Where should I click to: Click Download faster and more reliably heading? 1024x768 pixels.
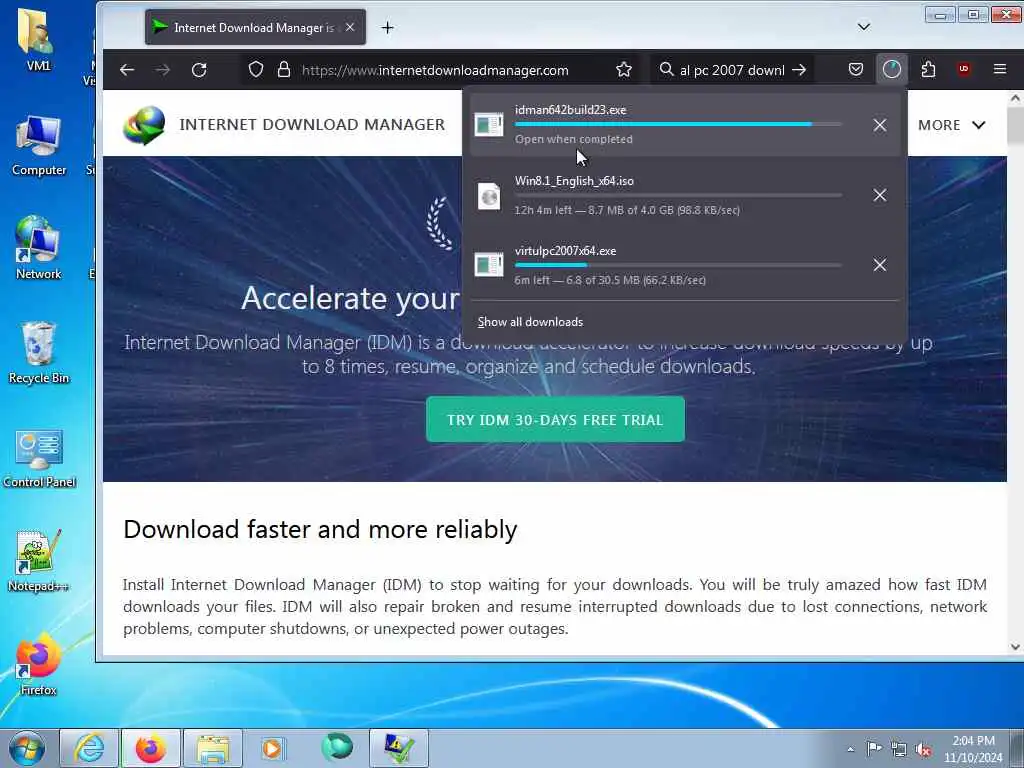click(x=320, y=529)
